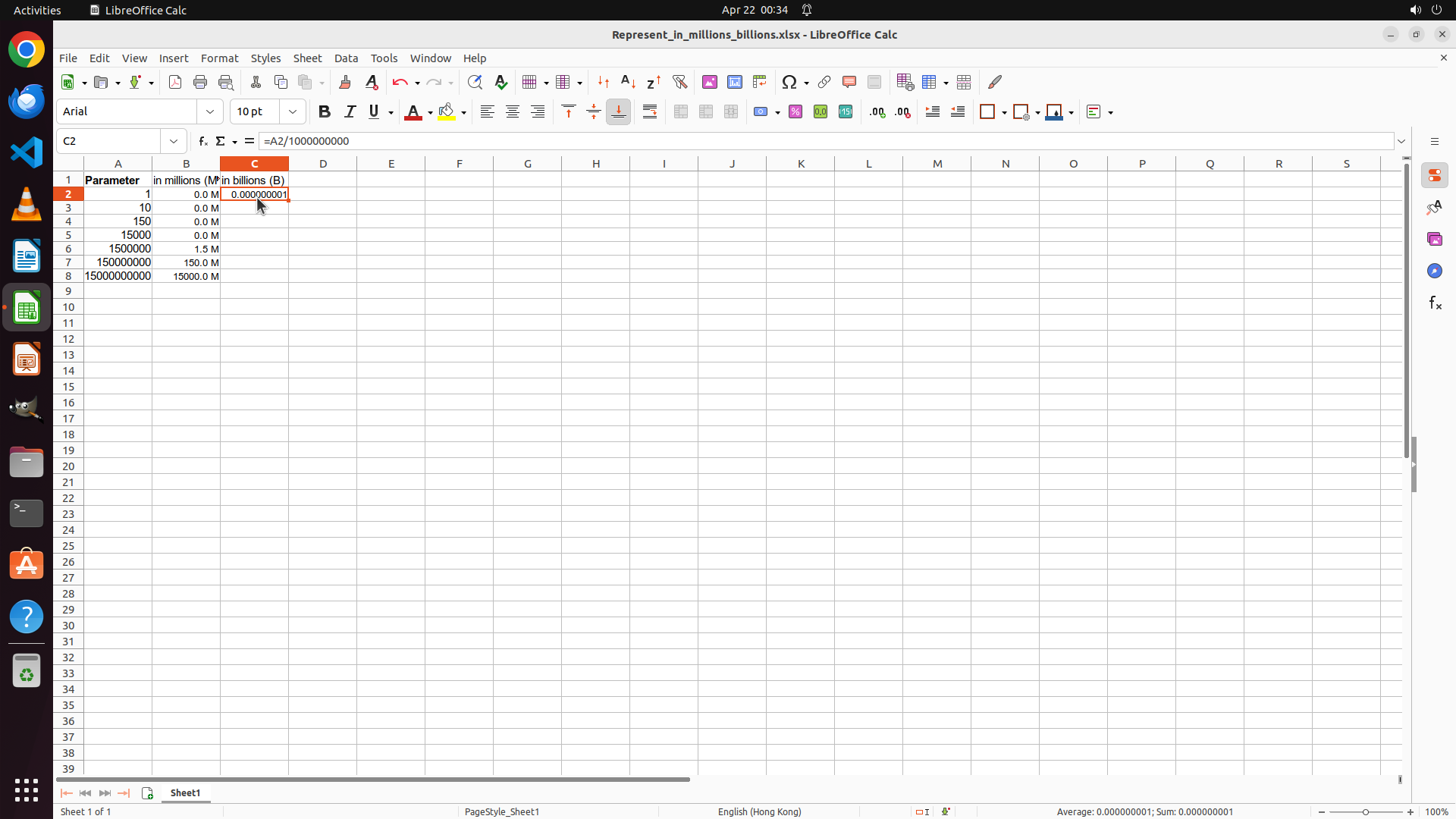Open the Data menu

click(346, 58)
